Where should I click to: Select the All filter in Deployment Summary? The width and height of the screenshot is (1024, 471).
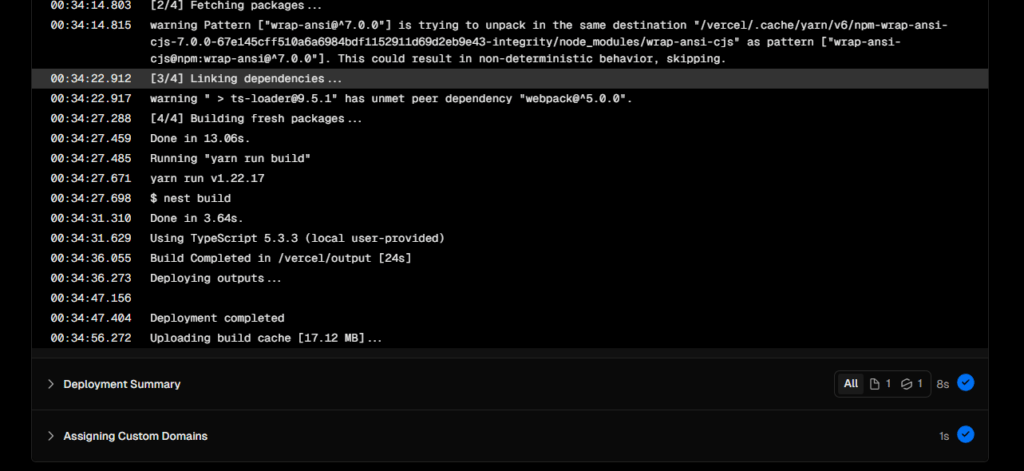850,384
